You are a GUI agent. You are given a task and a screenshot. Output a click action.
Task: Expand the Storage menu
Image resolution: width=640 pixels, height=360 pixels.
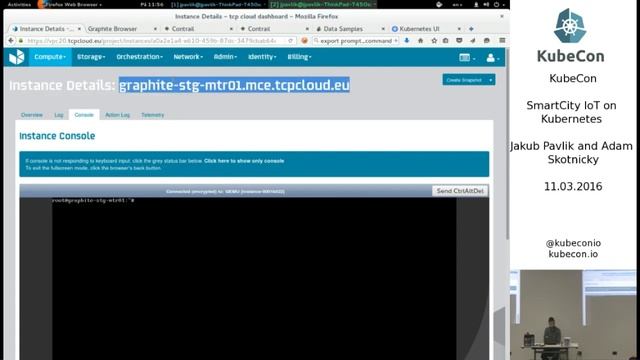tap(91, 57)
